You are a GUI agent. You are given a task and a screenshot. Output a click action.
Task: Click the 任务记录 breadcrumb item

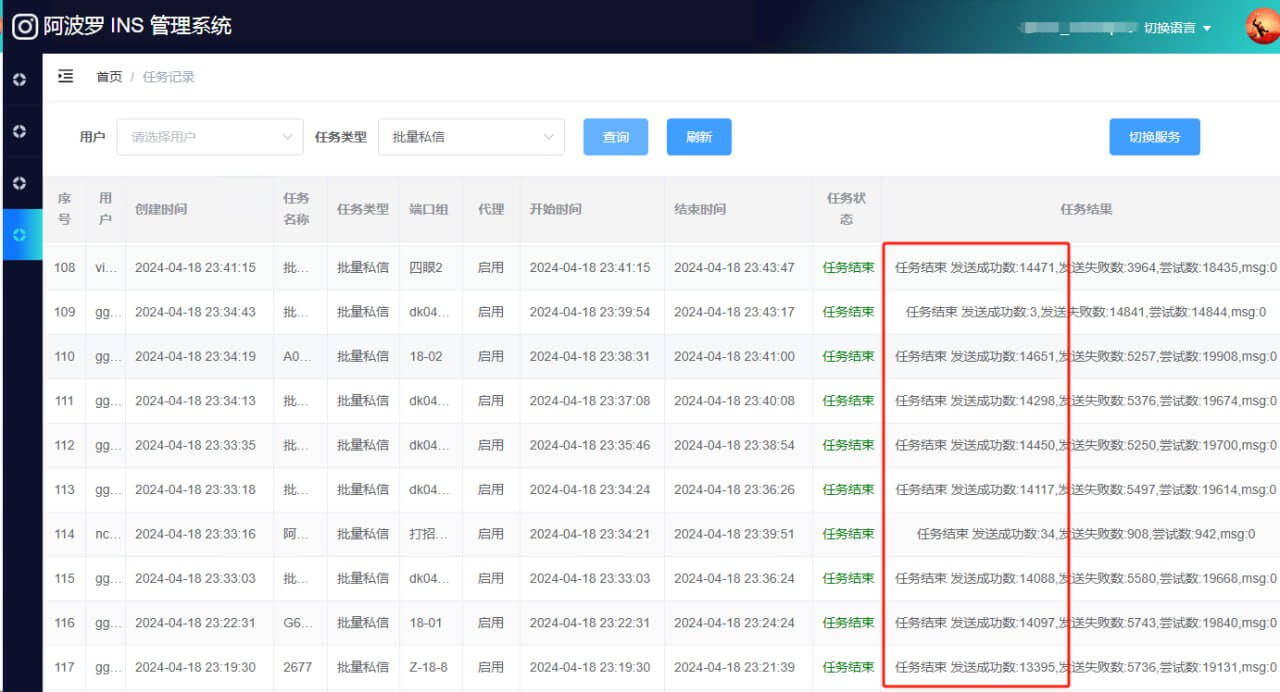click(x=169, y=77)
